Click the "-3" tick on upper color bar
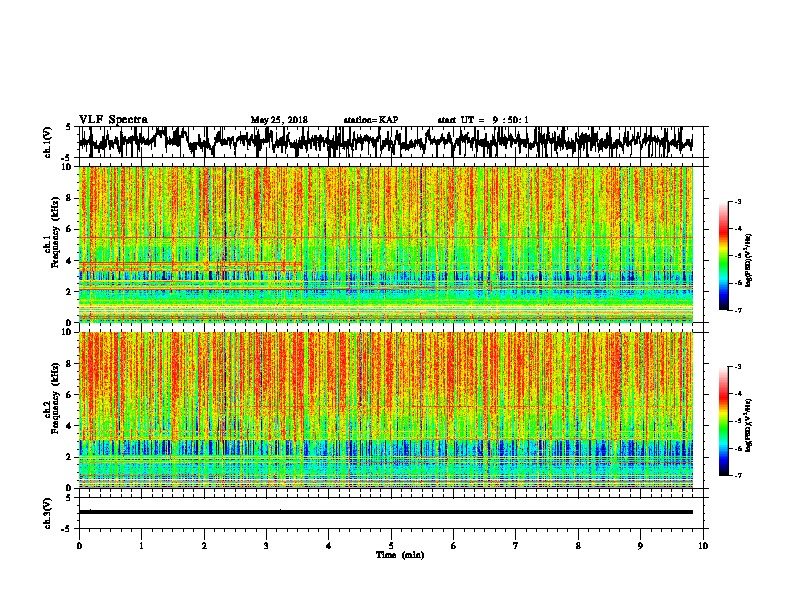This screenshot has height=612, width=792. tap(738, 201)
